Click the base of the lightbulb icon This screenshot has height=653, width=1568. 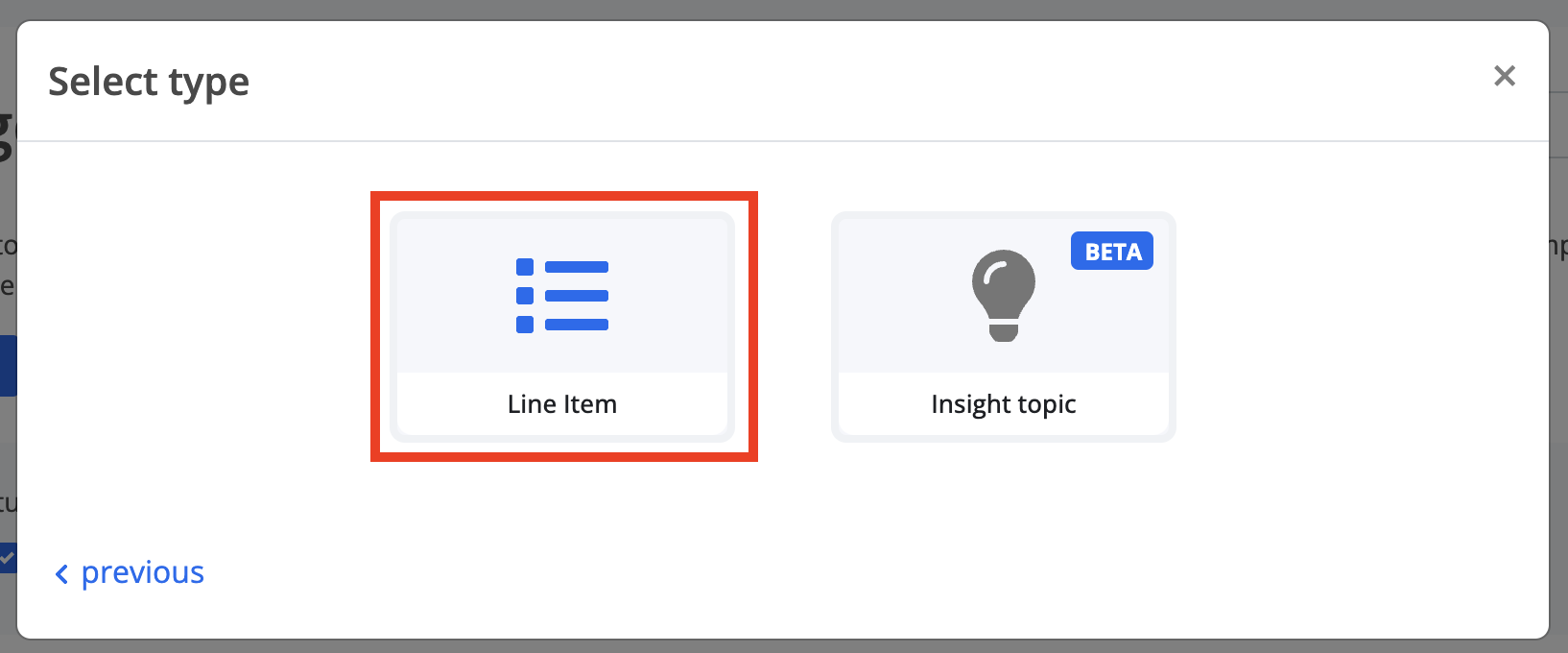point(1004,331)
